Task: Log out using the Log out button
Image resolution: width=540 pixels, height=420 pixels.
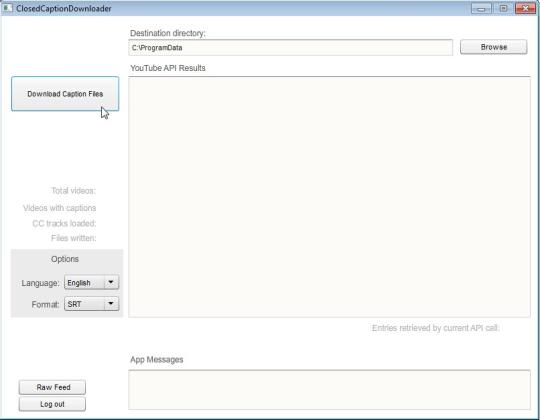Action: pos(52,404)
